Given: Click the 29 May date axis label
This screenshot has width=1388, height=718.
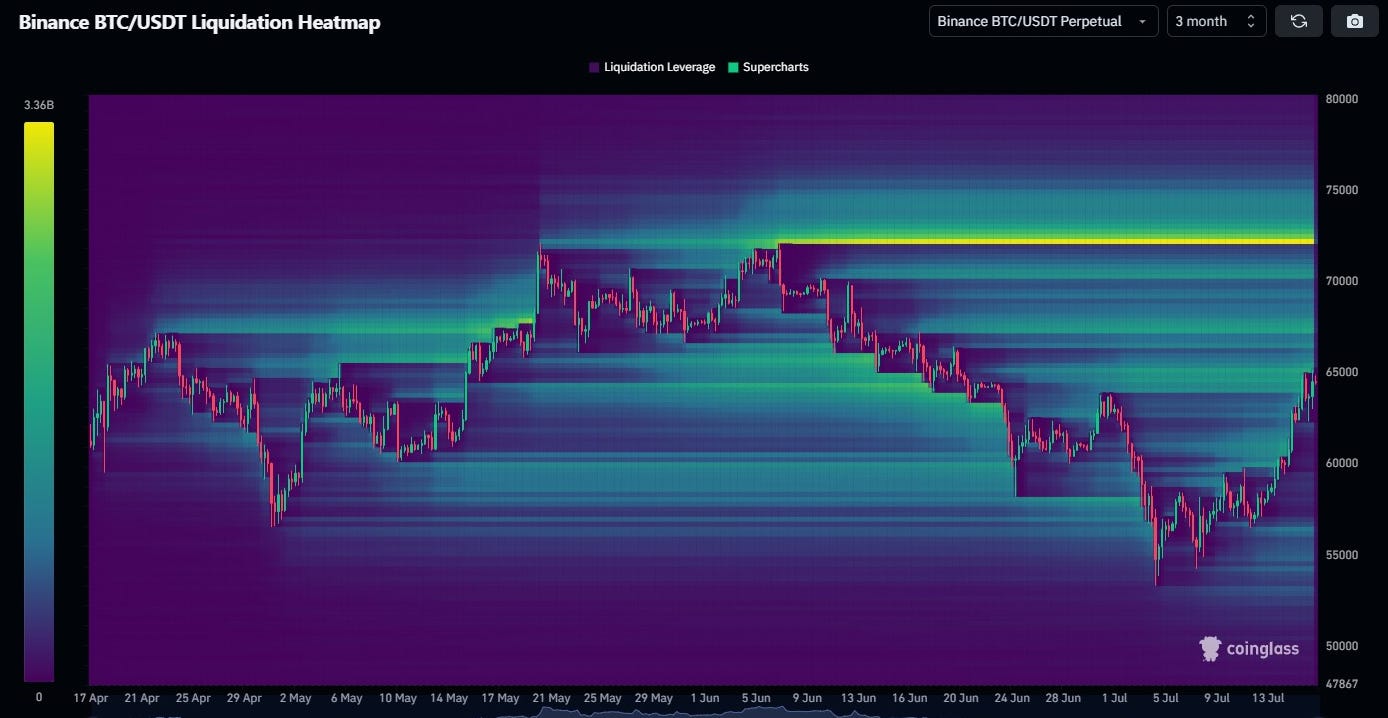Looking at the screenshot, I should [654, 698].
